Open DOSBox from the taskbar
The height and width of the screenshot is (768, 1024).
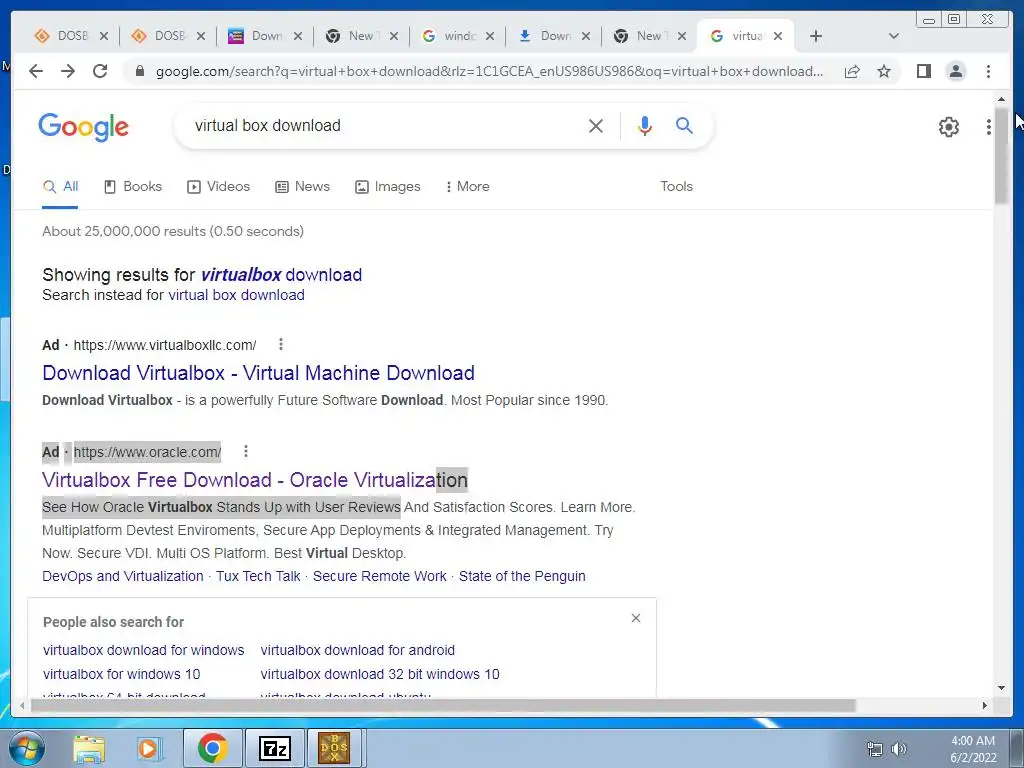click(x=334, y=748)
